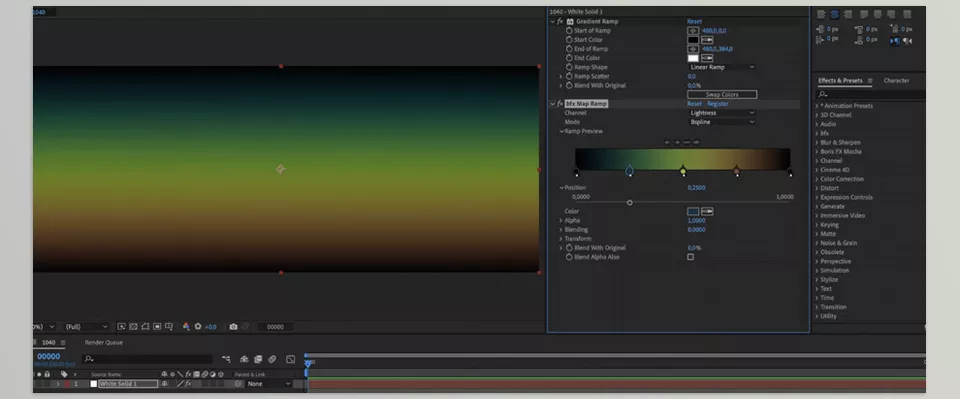Expand the White Solid 1 layer properties
The image size is (960, 399).
point(58,384)
